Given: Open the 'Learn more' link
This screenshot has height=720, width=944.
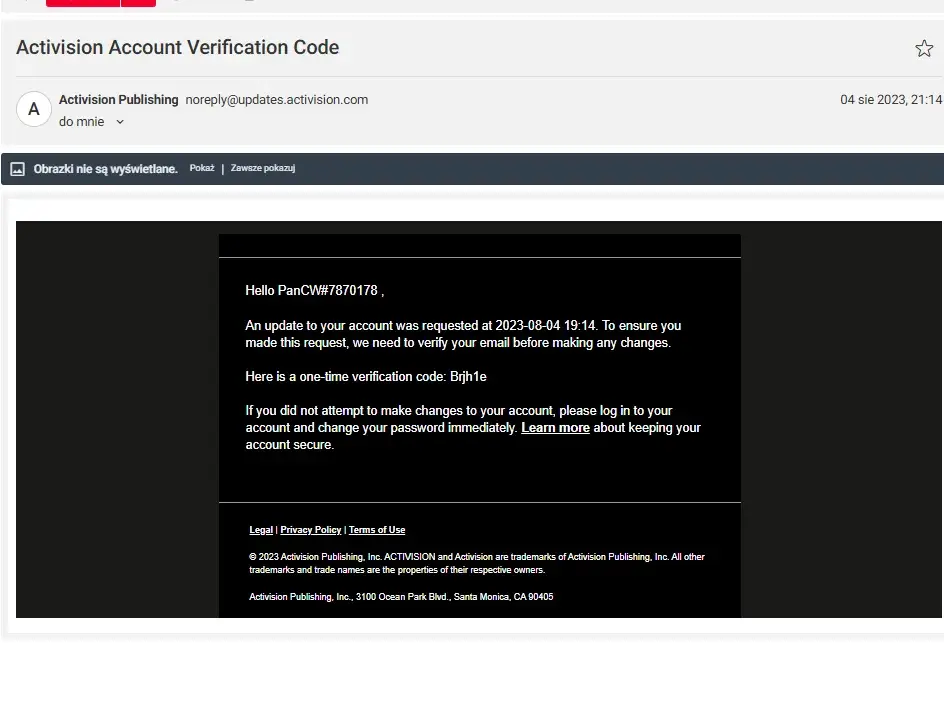Looking at the screenshot, I should [555, 428].
